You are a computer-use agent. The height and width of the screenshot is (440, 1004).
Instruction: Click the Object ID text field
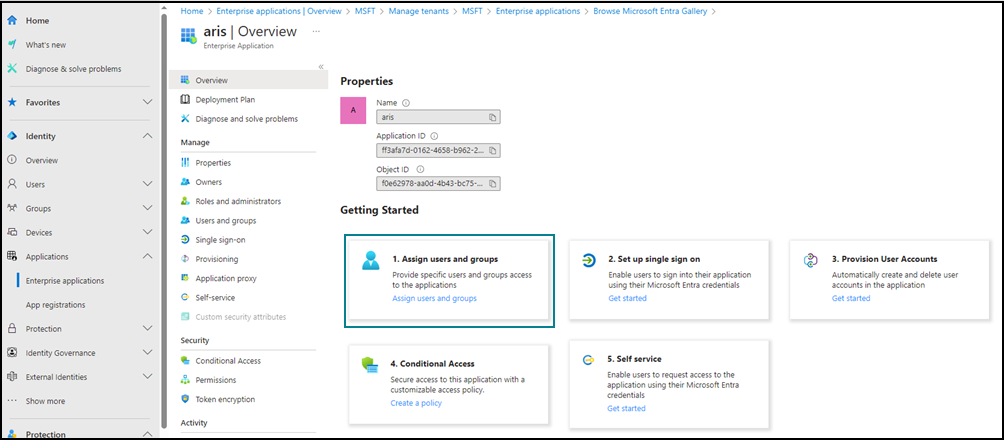(438, 184)
